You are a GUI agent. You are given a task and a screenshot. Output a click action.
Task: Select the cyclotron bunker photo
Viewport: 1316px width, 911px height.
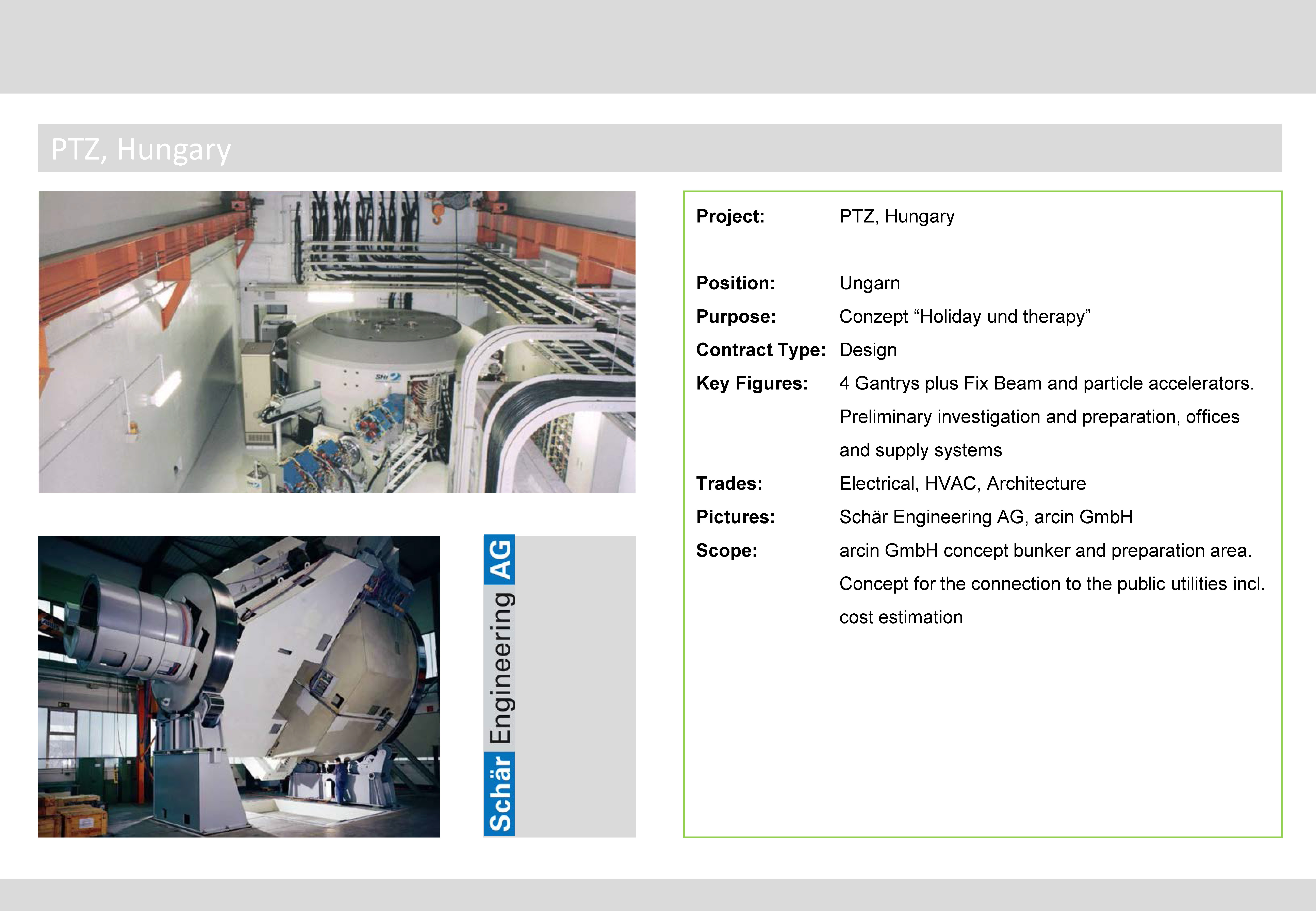pos(337,342)
